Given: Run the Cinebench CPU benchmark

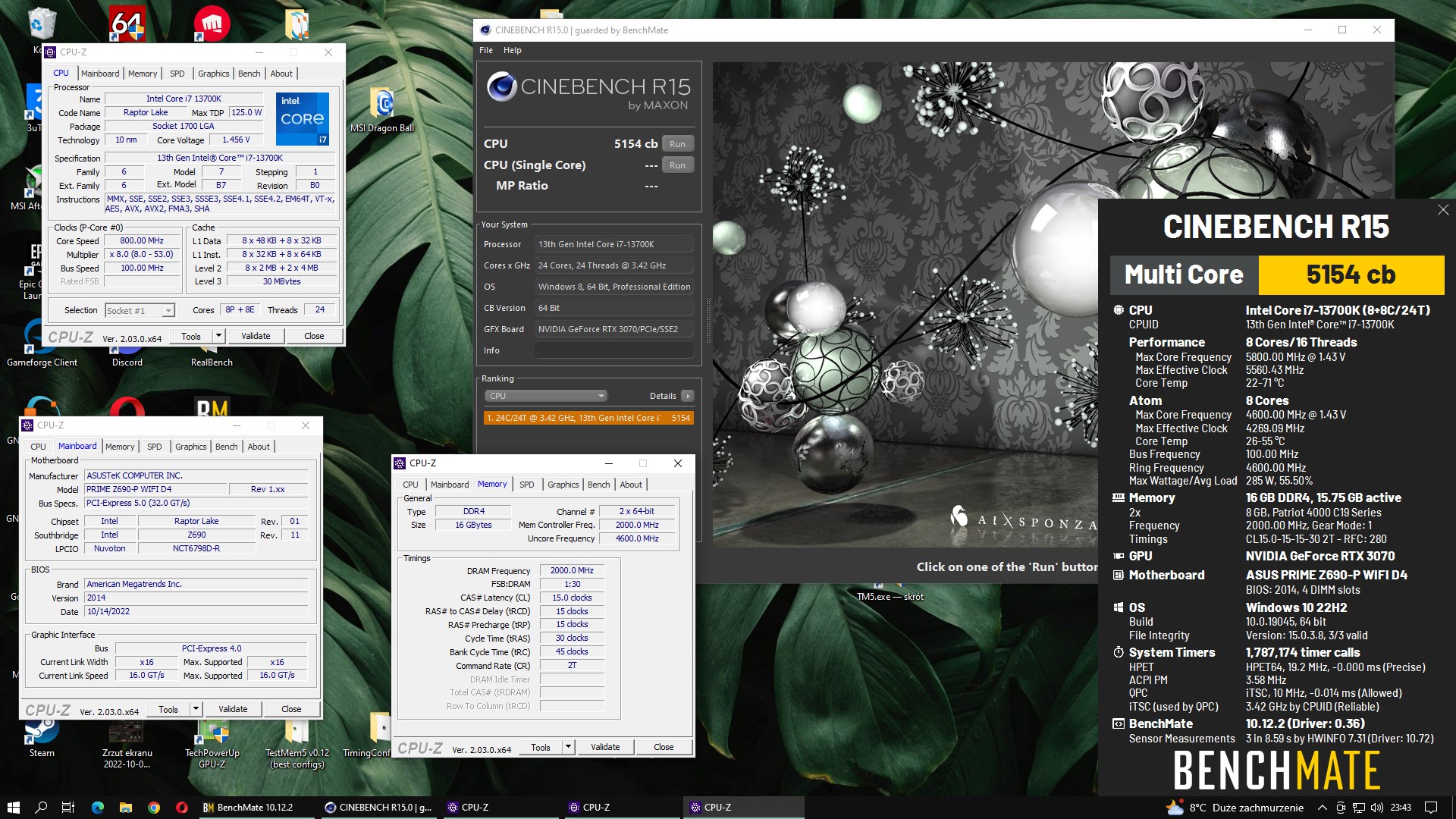Looking at the screenshot, I should point(677,144).
